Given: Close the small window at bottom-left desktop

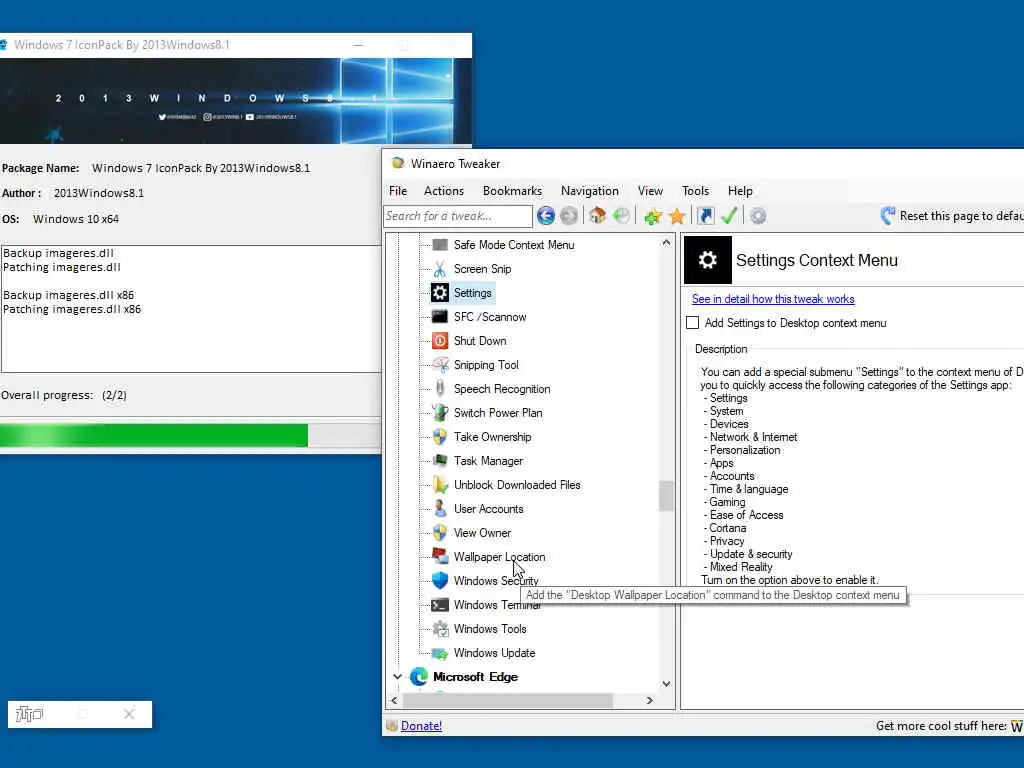Looking at the screenshot, I should point(129,714).
